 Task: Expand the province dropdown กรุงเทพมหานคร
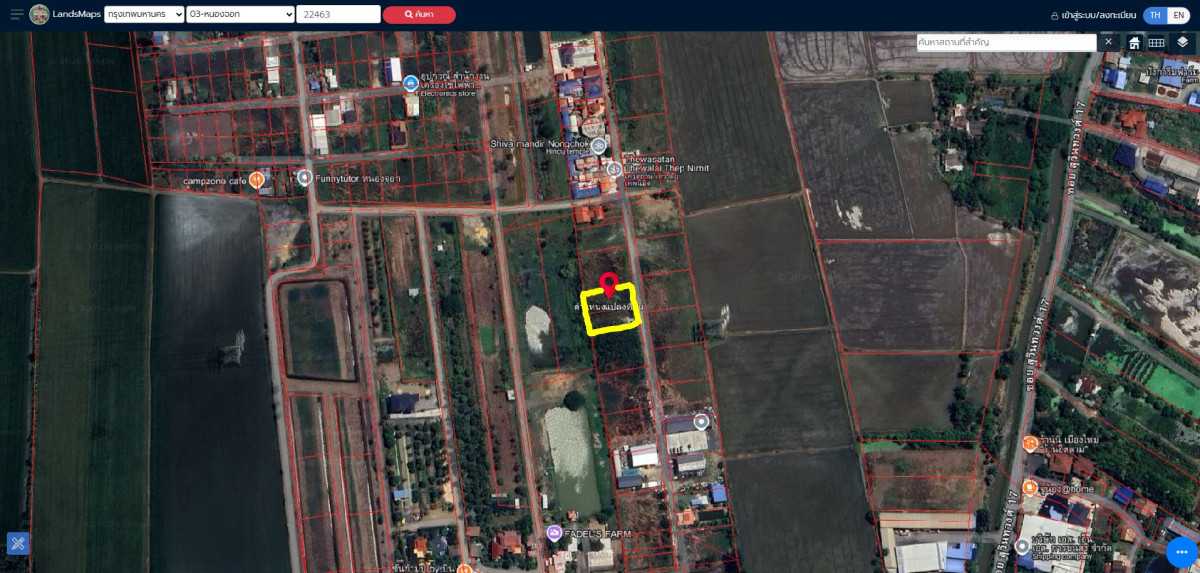144,14
